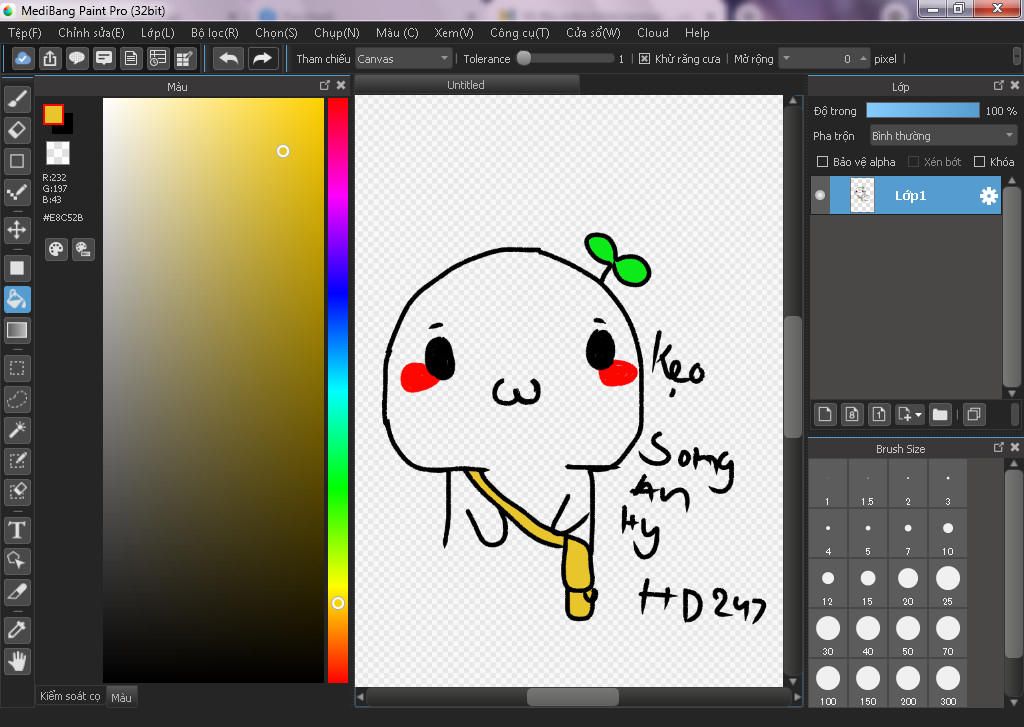Select the Select Eraser tool

(17, 492)
